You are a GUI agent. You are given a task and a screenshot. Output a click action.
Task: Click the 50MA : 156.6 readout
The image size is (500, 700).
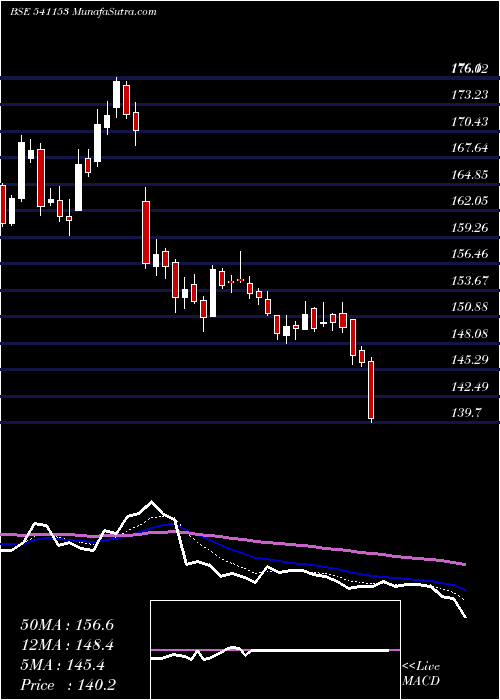point(67,625)
